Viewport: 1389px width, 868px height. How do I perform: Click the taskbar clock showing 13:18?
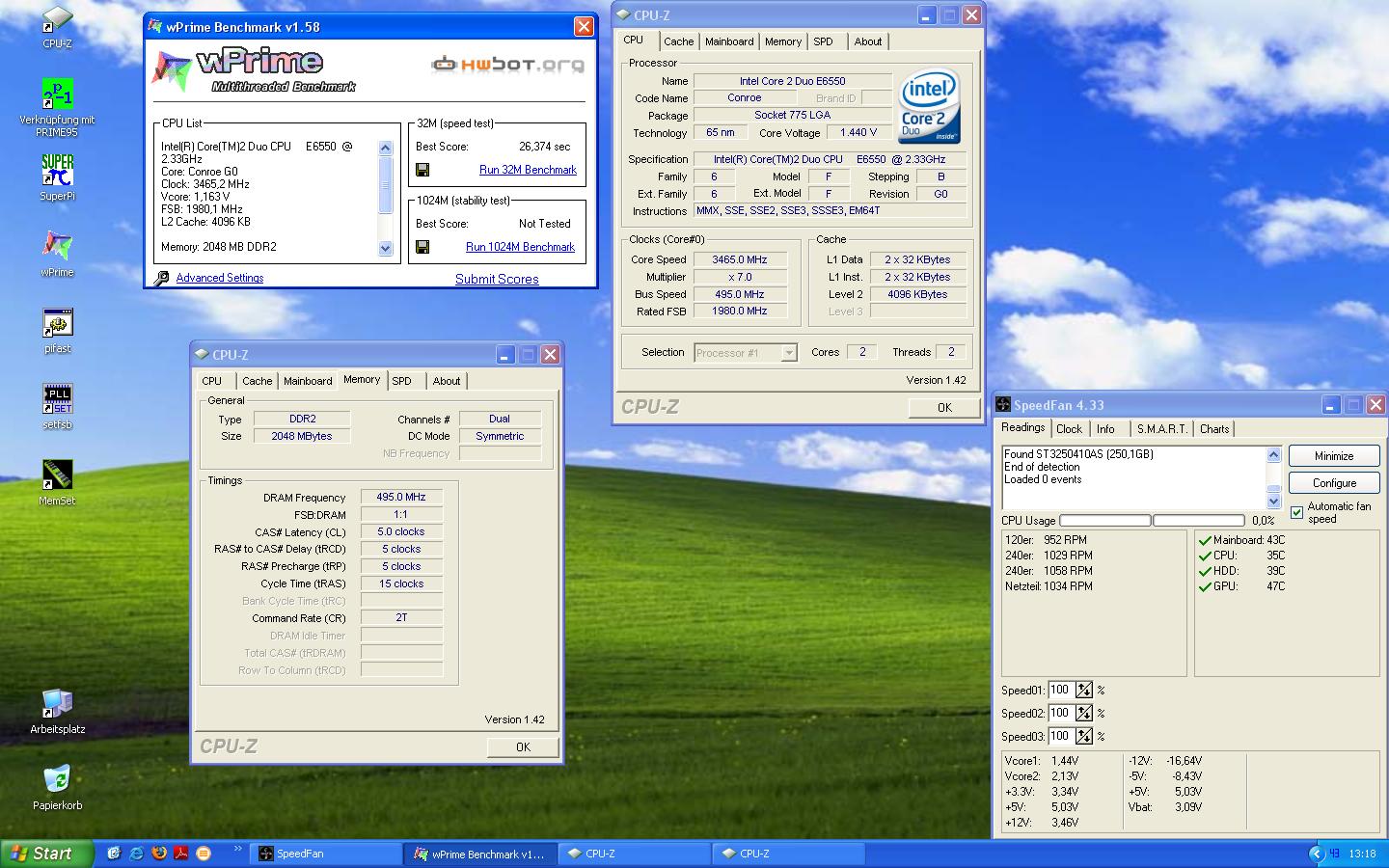(1362, 854)
